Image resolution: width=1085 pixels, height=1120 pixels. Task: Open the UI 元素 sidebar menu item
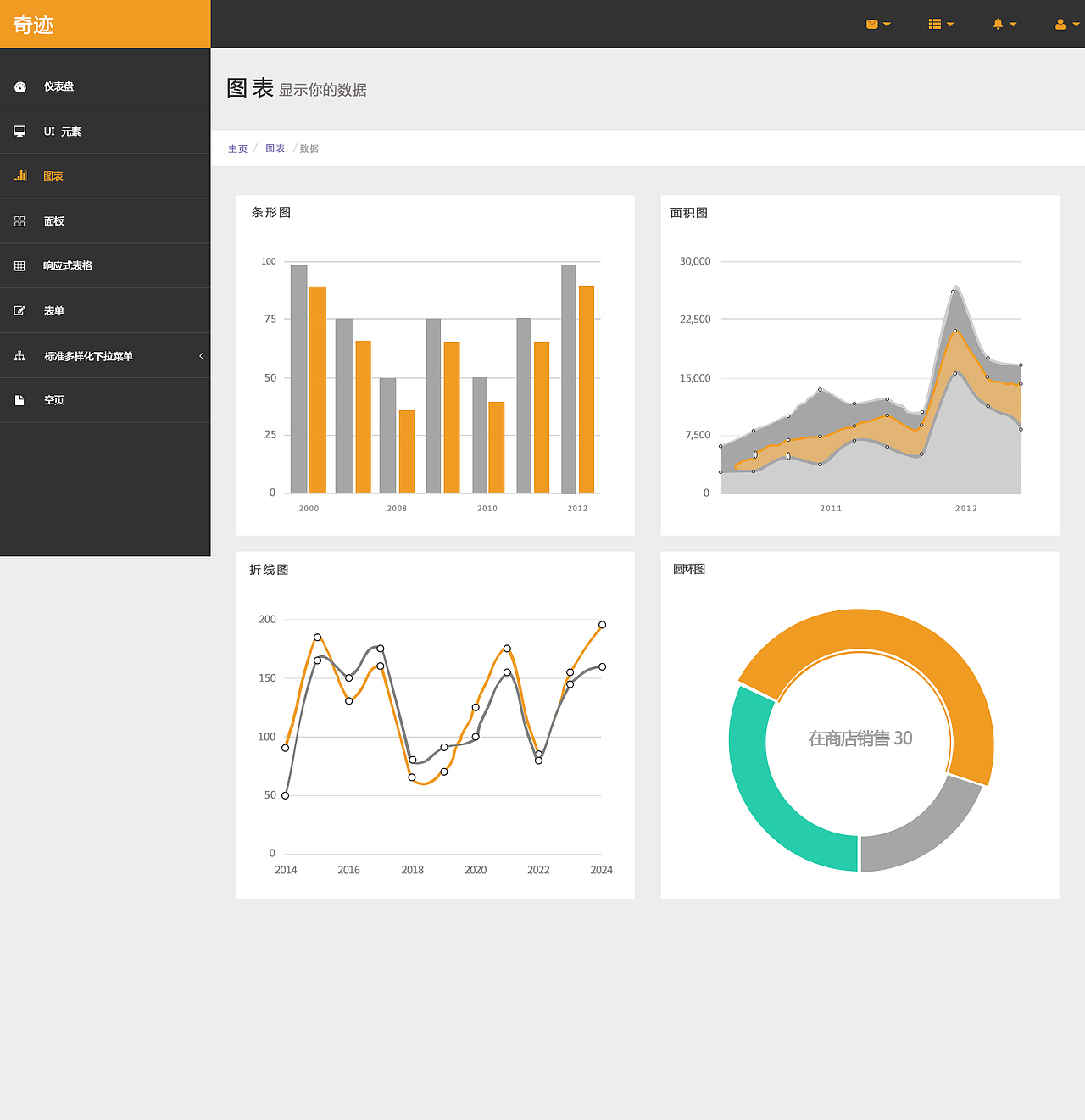(105, 131)
